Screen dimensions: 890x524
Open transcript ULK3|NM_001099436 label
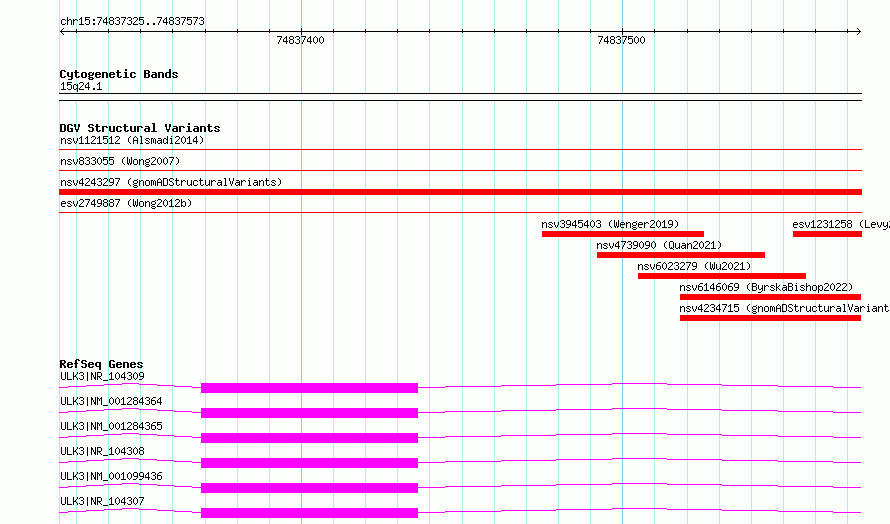111,476
